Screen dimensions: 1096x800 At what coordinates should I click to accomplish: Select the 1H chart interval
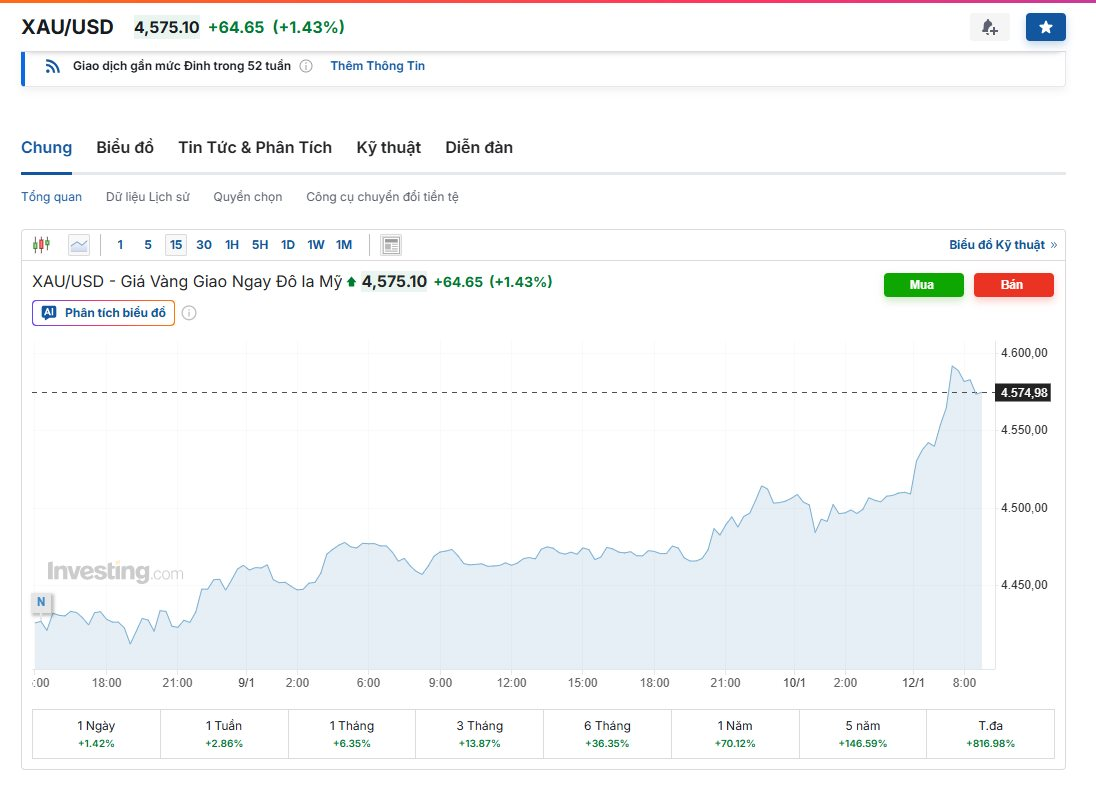tap(232, 245)
